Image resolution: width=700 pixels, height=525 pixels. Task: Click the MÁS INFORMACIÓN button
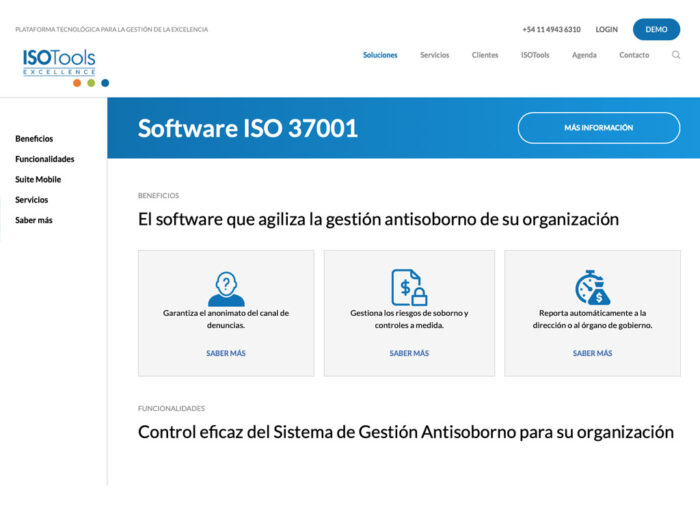pos(599,128)
